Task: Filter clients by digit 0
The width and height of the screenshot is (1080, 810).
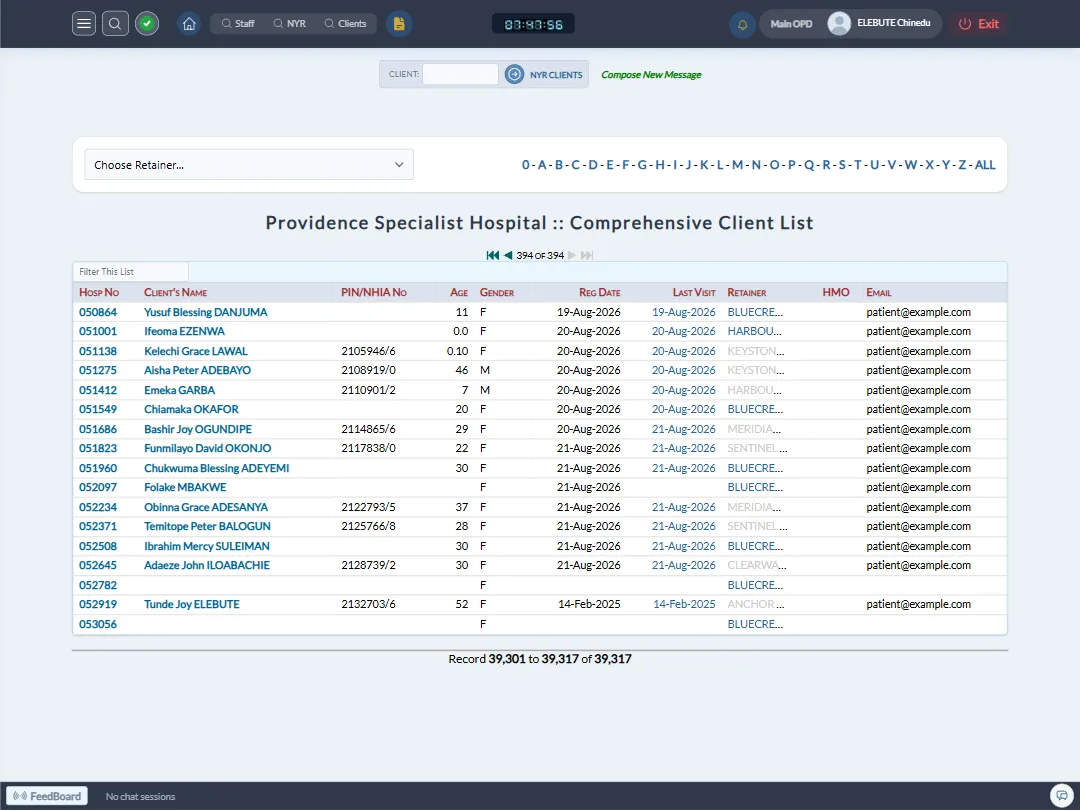Action: pyautogui.click(x=526, y=165)
